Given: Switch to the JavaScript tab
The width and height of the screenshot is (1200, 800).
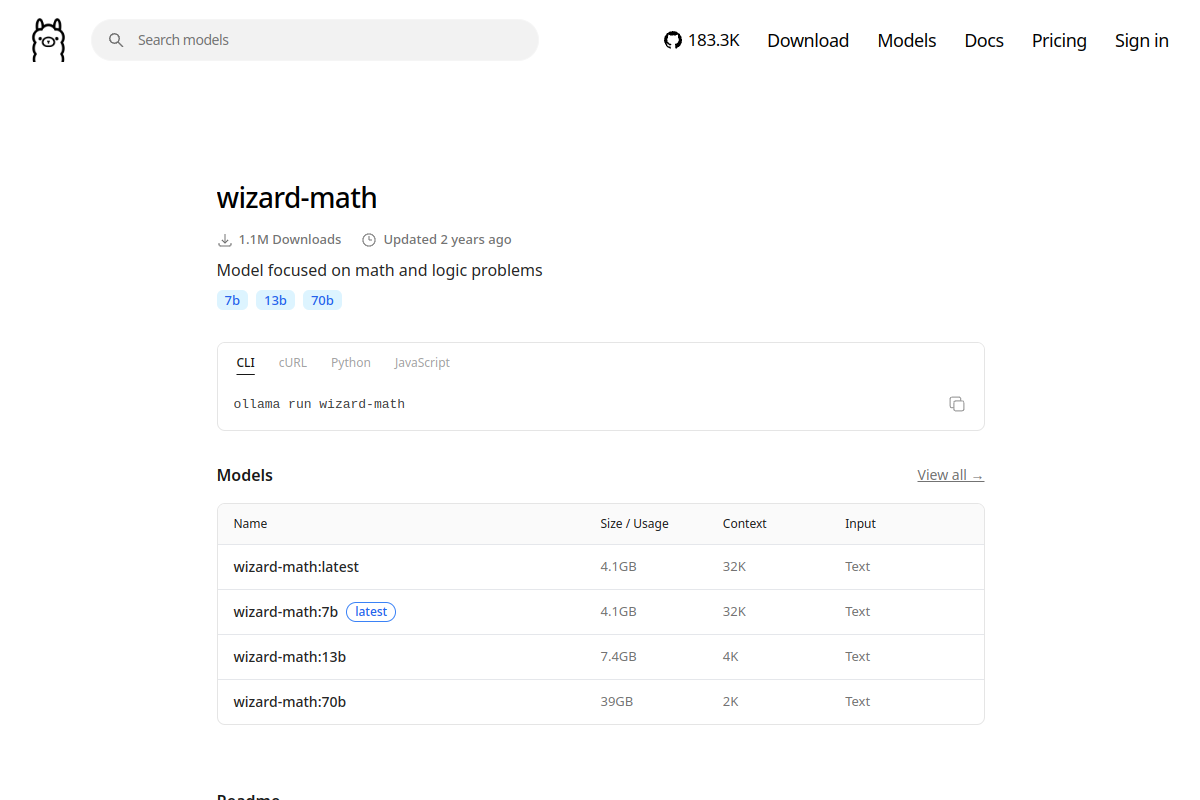Looking at the screenshot, I should pos(422,363).
